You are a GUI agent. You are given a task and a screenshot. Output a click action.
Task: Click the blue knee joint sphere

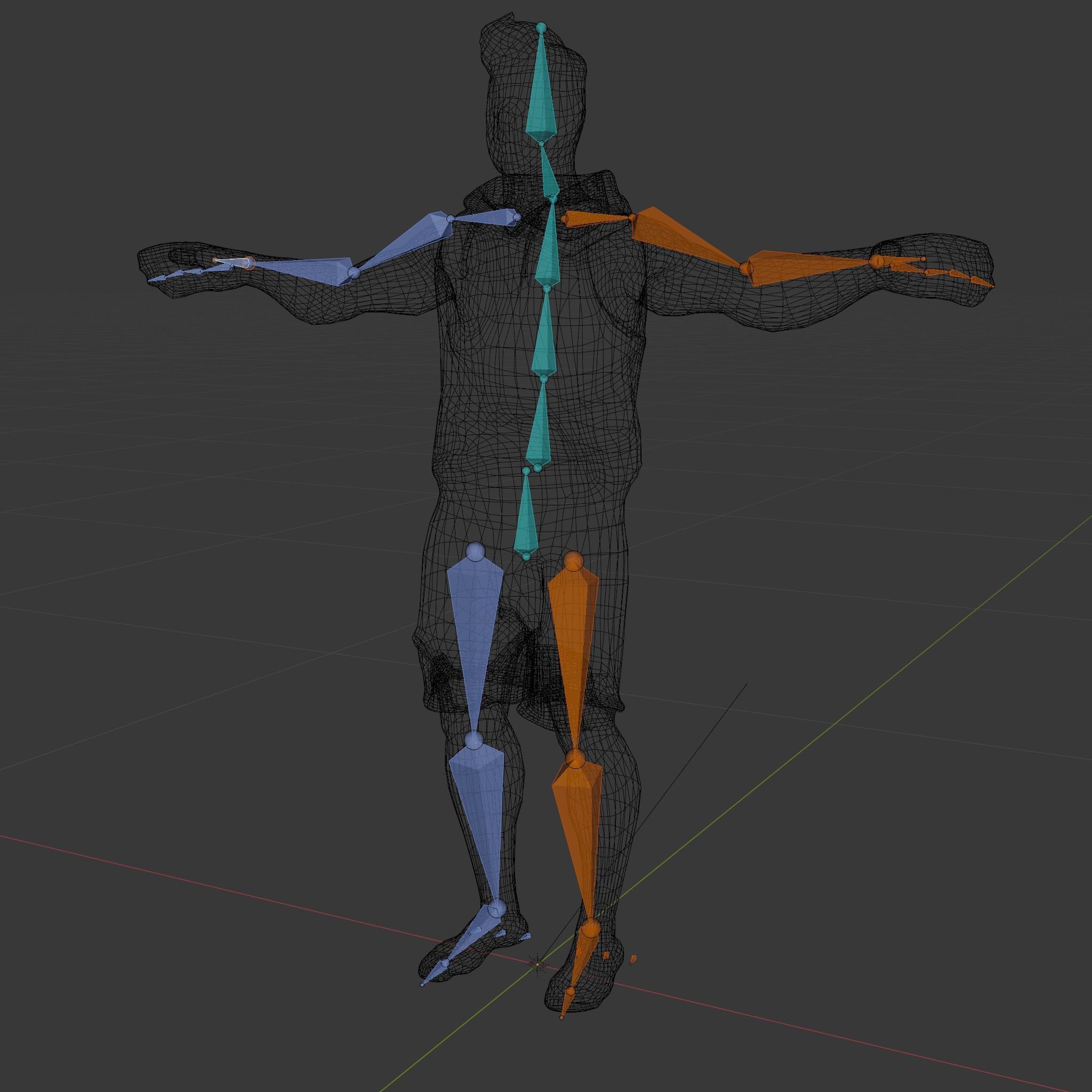474,740
